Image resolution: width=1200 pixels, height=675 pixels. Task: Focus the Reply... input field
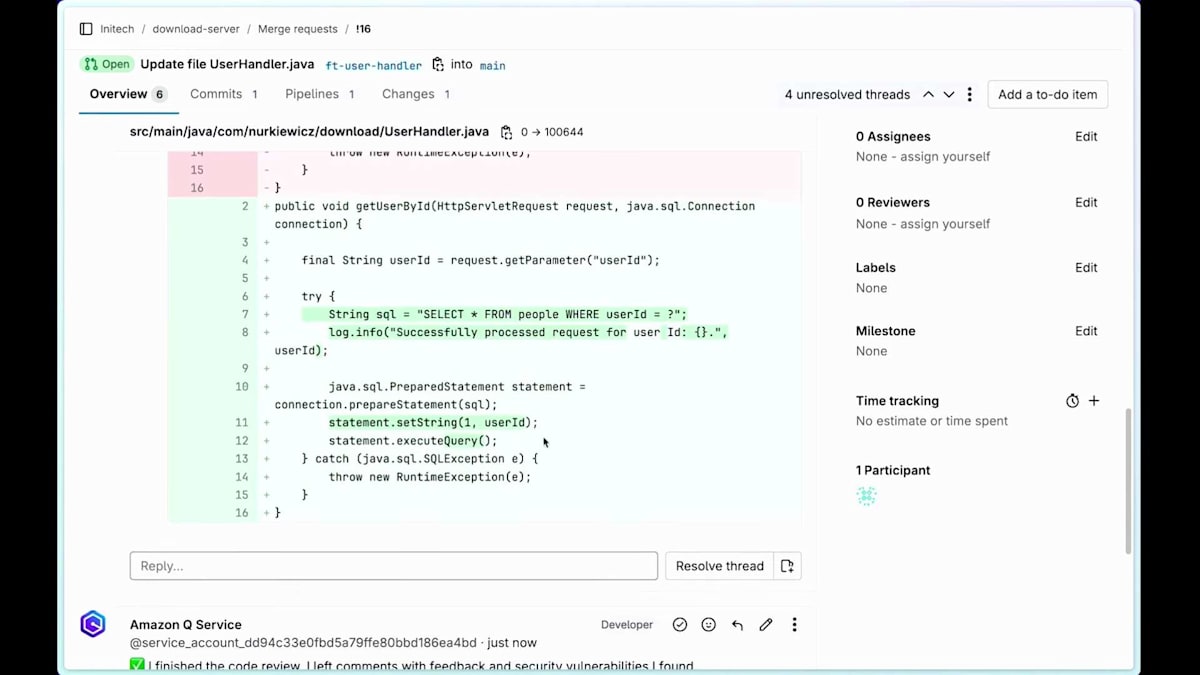(393, 566)
